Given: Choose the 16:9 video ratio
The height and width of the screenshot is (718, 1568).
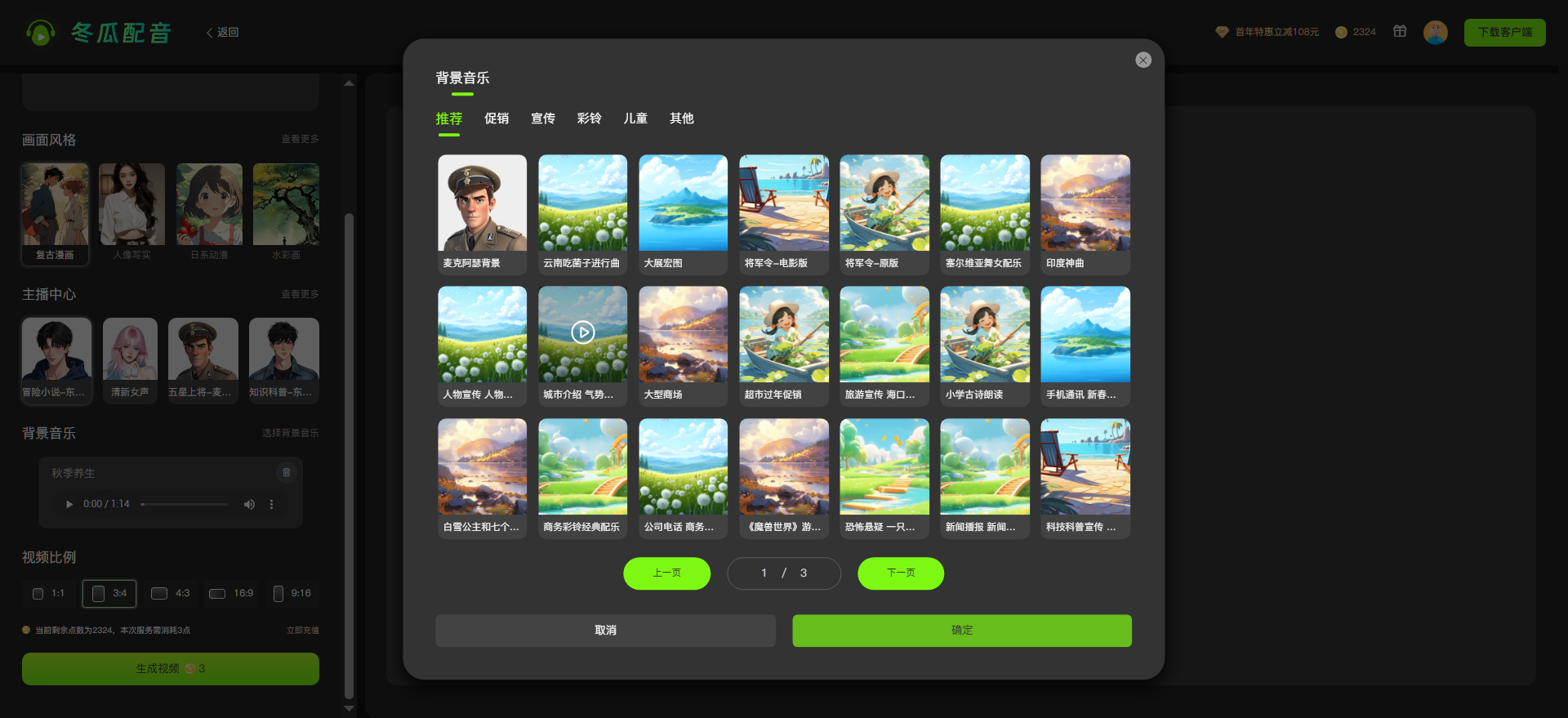Looking at the screenshot, I should click(x=231, y=594).
